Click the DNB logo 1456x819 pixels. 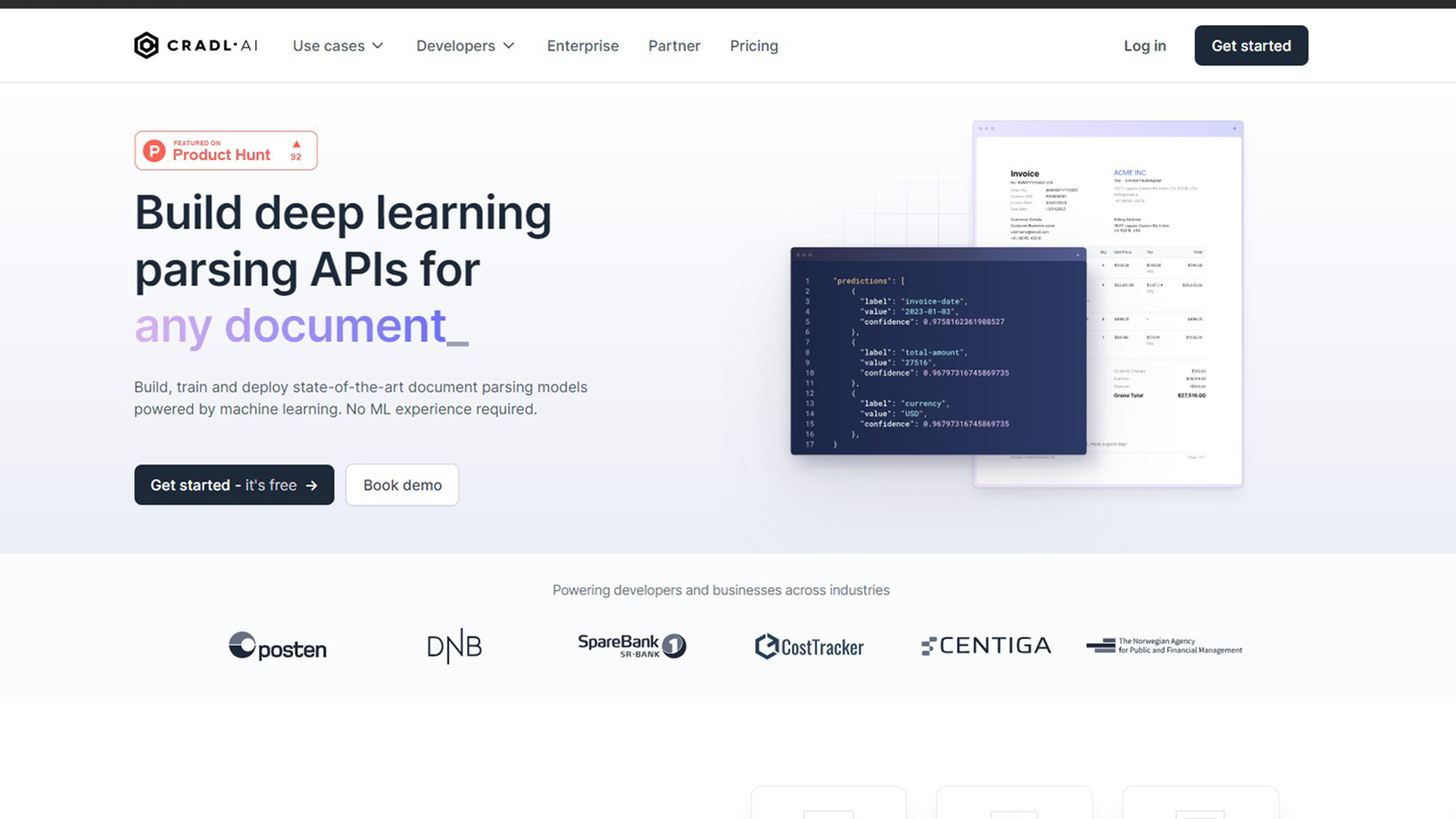point(453,645)
